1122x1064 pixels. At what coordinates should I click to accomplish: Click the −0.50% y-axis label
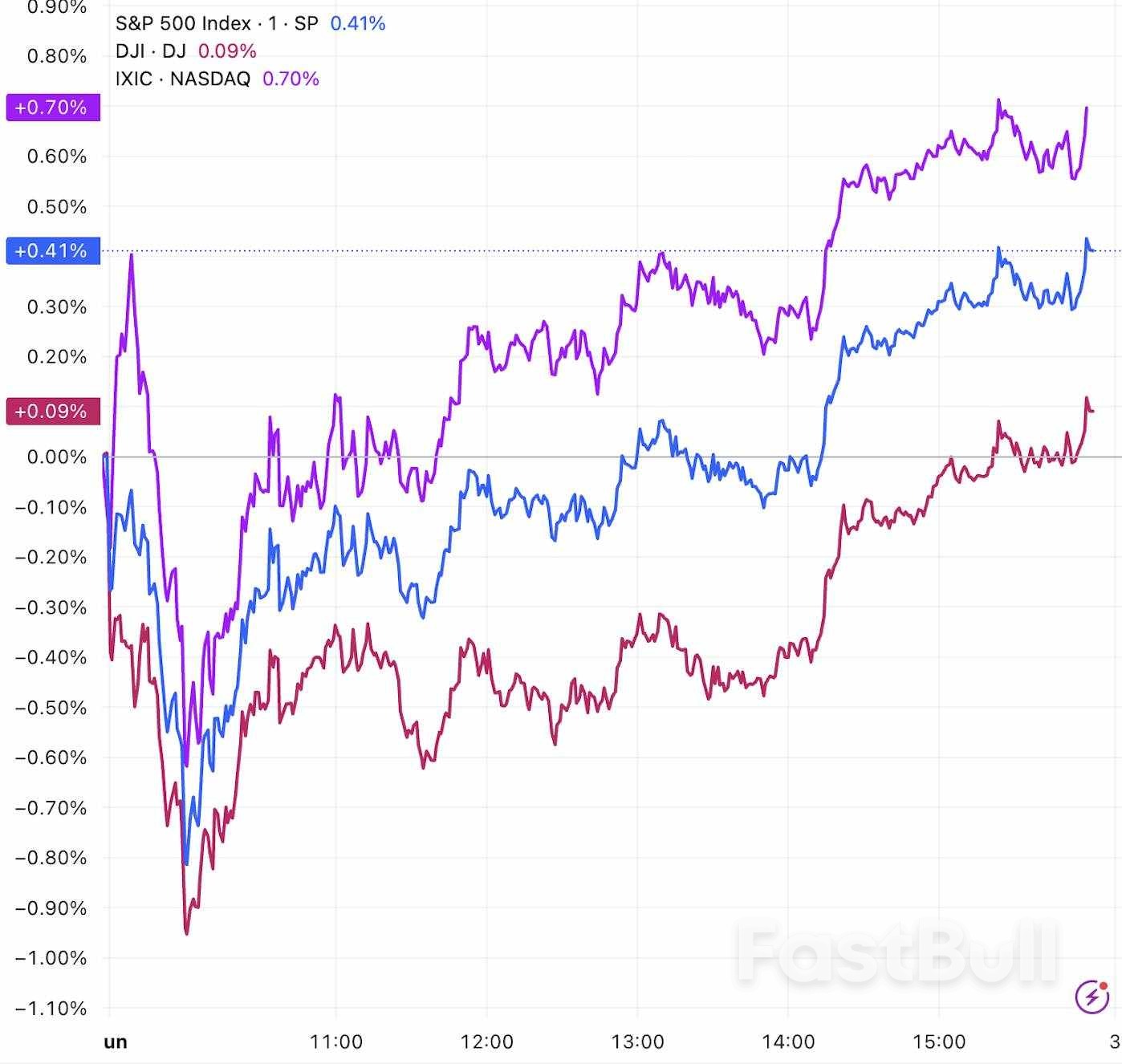point(51,708)
